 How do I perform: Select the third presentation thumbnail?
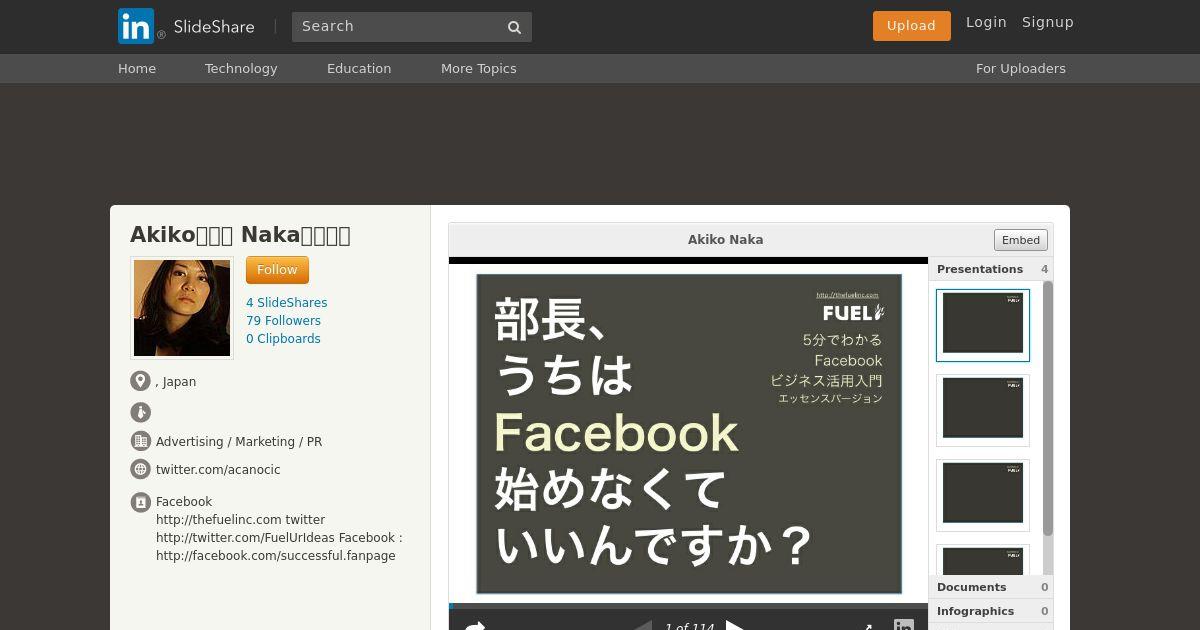(x=983, y=495)
